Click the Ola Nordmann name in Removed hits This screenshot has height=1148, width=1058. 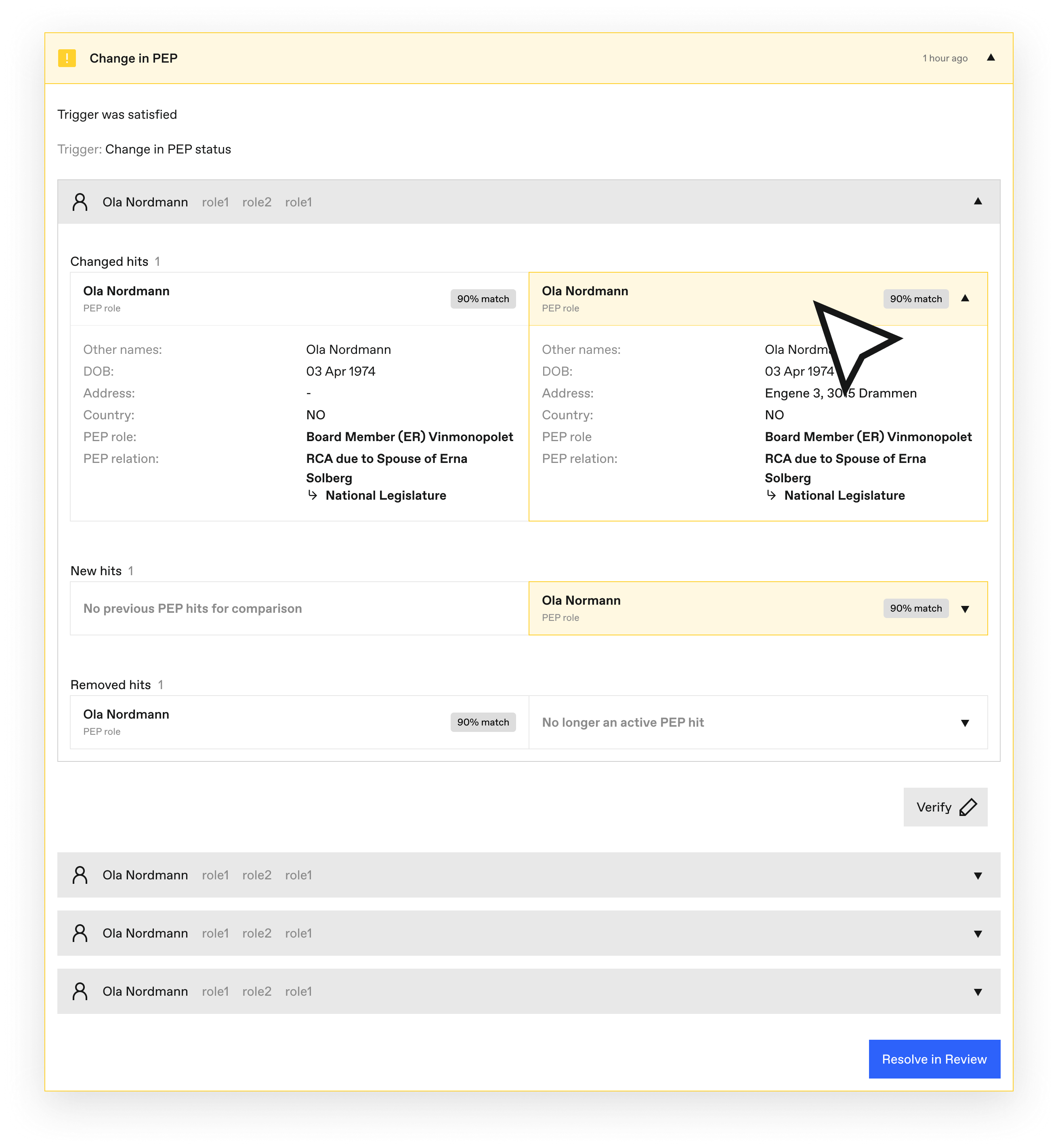click(x=126, y=715)
